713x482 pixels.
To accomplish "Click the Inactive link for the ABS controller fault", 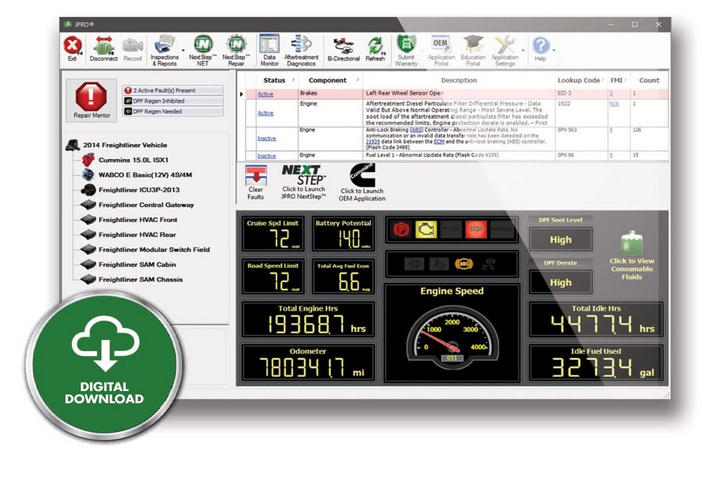I will click(266, 138).
